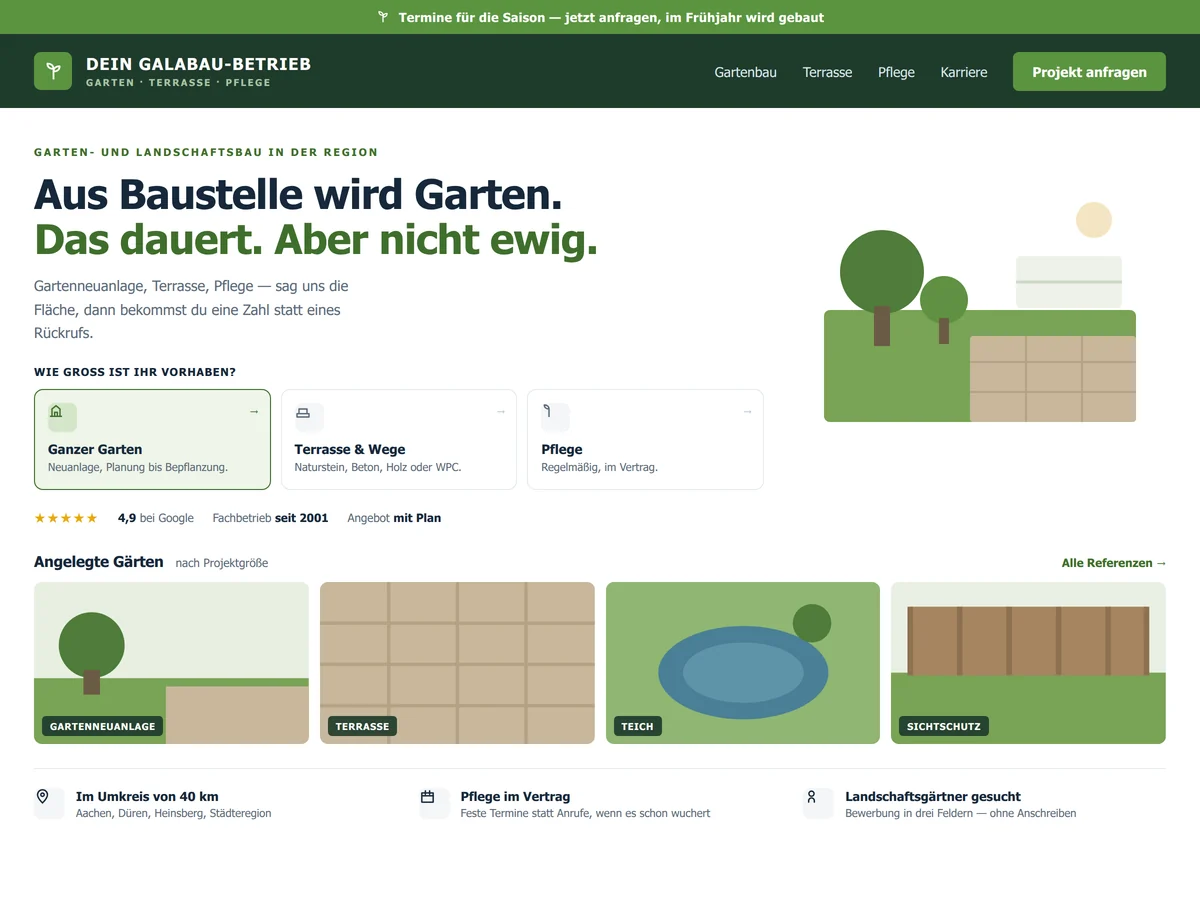This screenshot has width=1200, height=900.
Task: Click 'WIE GROSS IST IHR VORHABEN?' label
Action: 135,372
